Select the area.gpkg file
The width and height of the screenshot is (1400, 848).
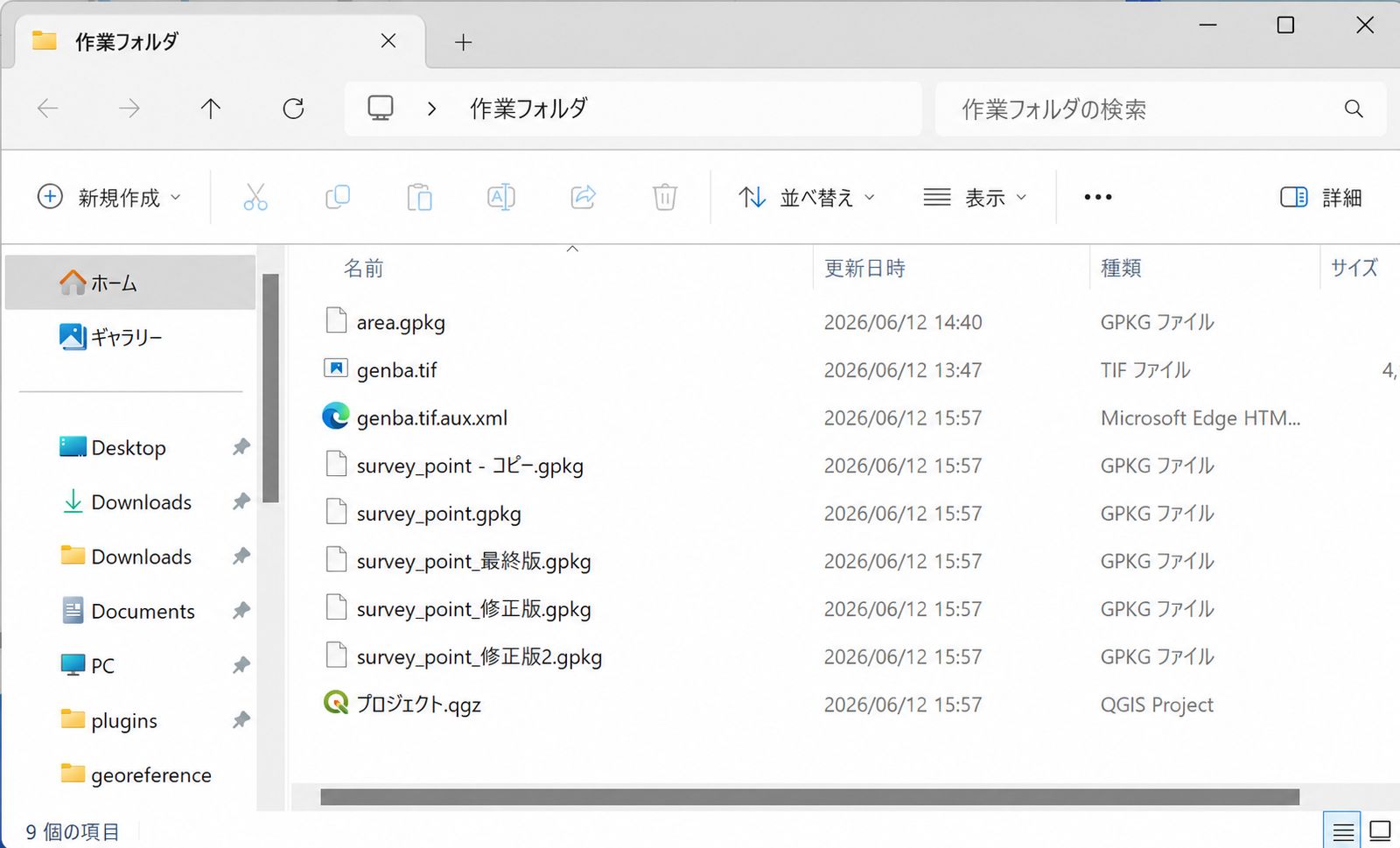click(x=400, y=322)
